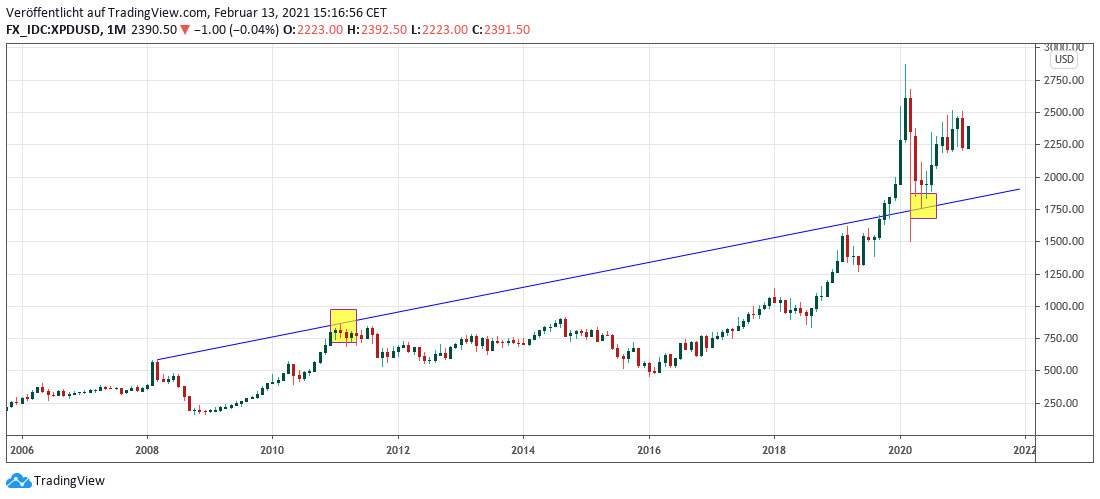The image size is (1100, 499).
Task: Select the 2022 label on time axis
Action: pos(1025,450)
